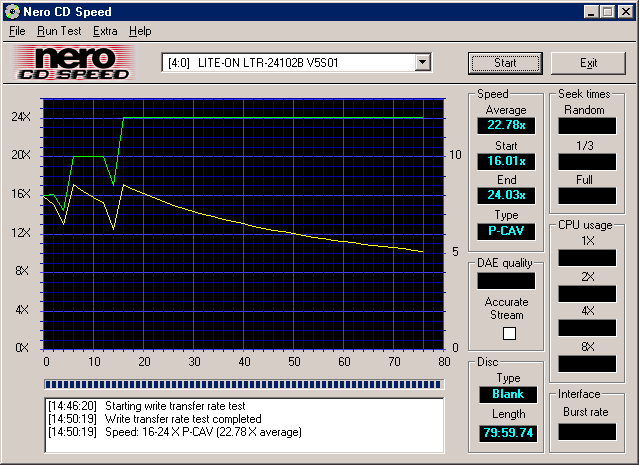
Task: Click the CPU usage 2X field
Action: 587,294
